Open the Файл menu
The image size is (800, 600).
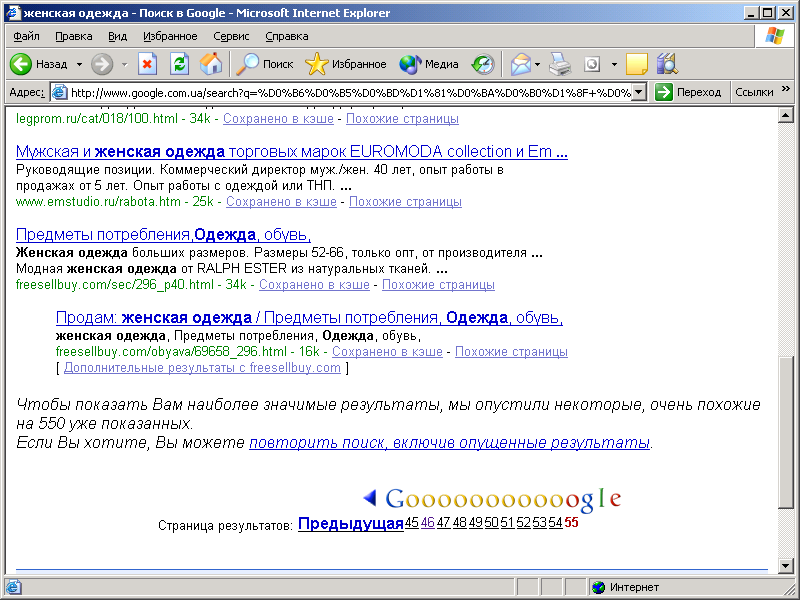tap(27, 36)
